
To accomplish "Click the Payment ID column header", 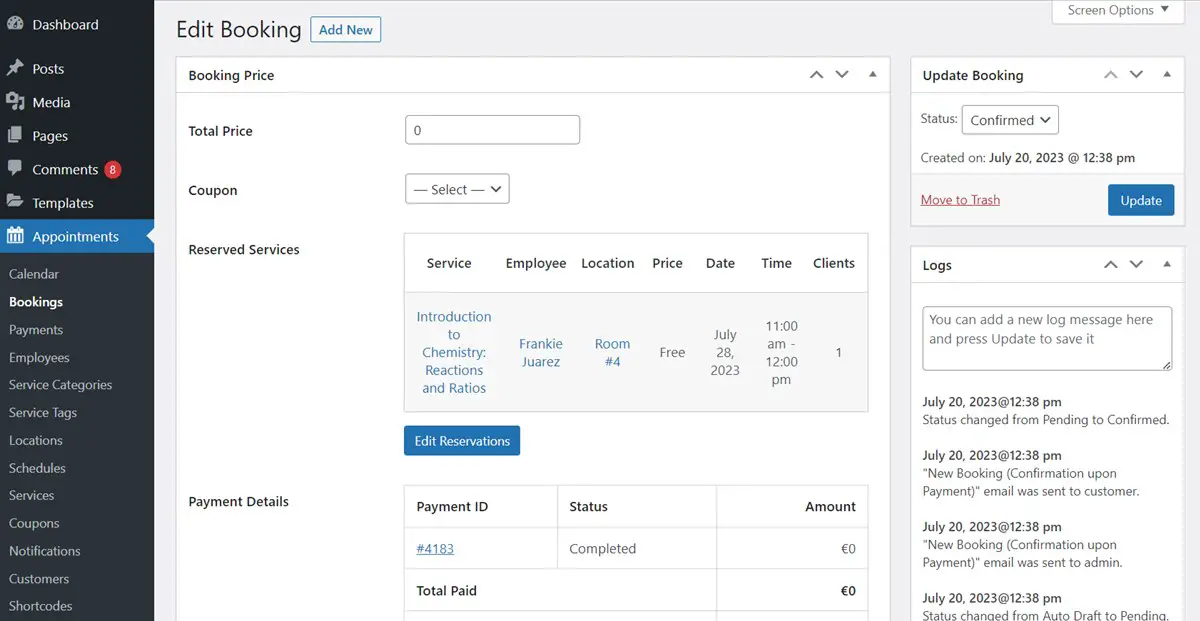I will coord(452,507).
